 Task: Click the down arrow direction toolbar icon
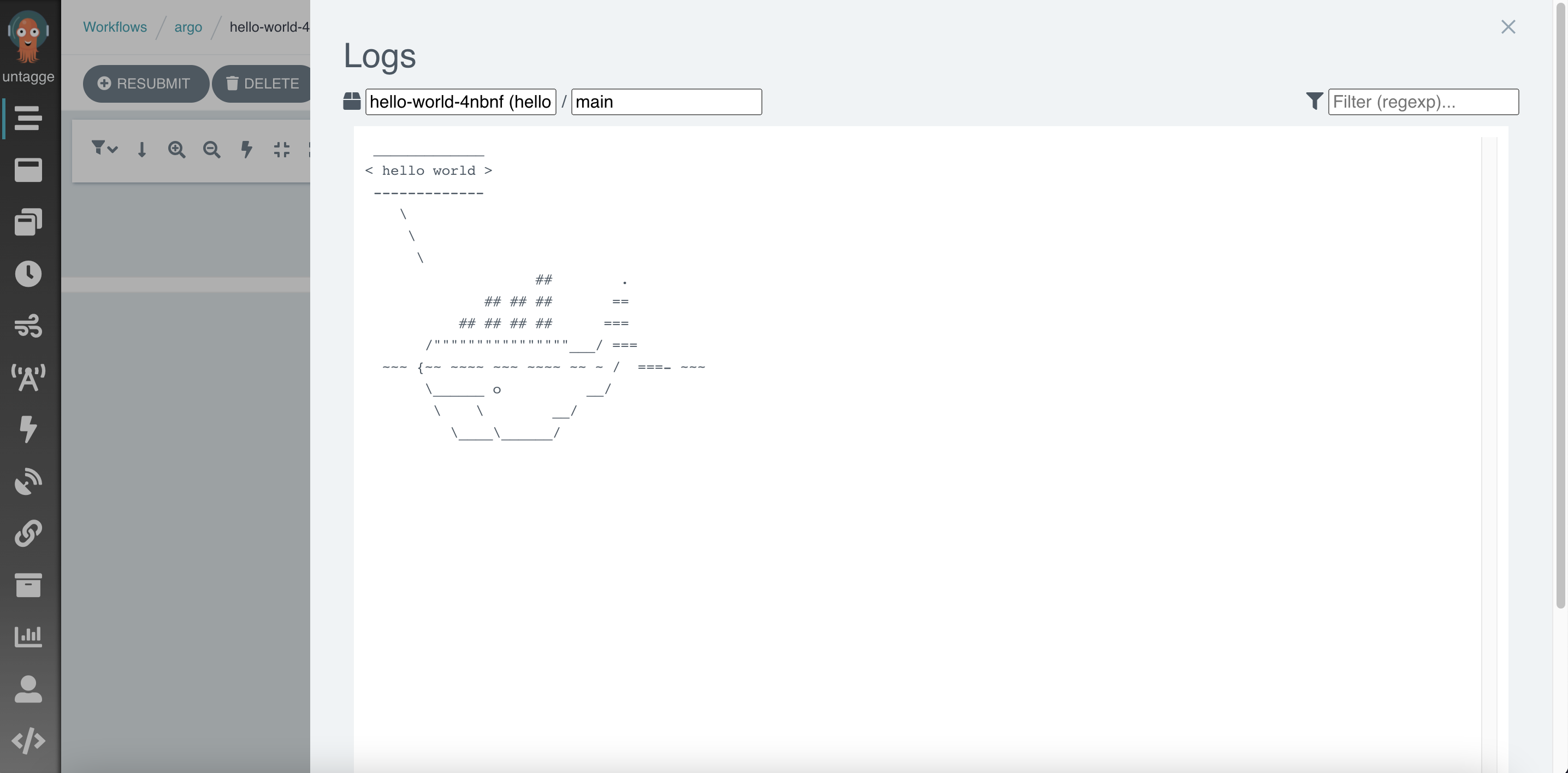(x=142, y=149)
